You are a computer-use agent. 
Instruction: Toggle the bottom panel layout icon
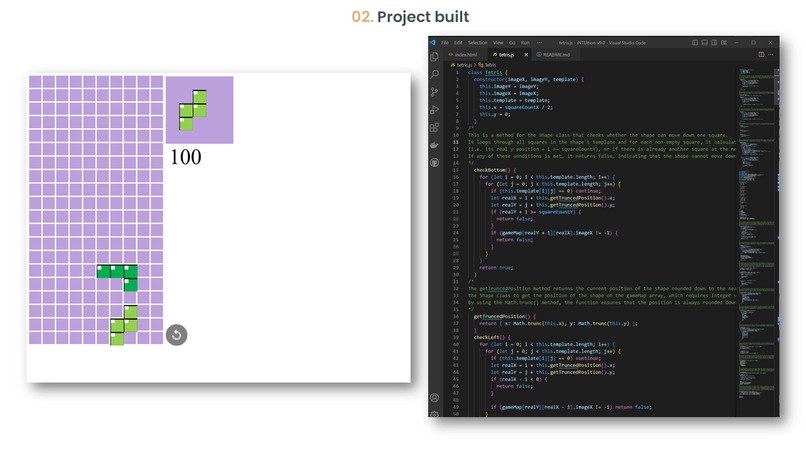coord(705,43)
